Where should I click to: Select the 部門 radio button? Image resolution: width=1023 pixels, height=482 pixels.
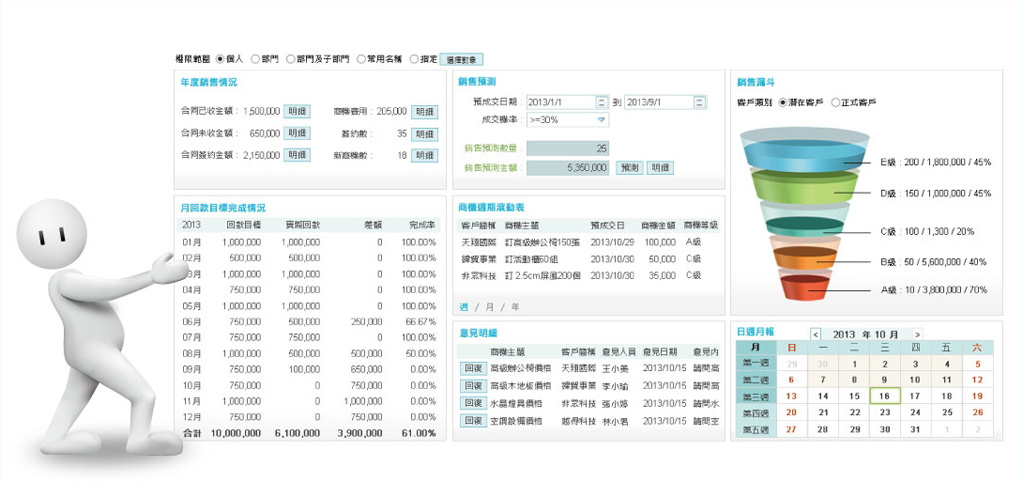(255, 59)
